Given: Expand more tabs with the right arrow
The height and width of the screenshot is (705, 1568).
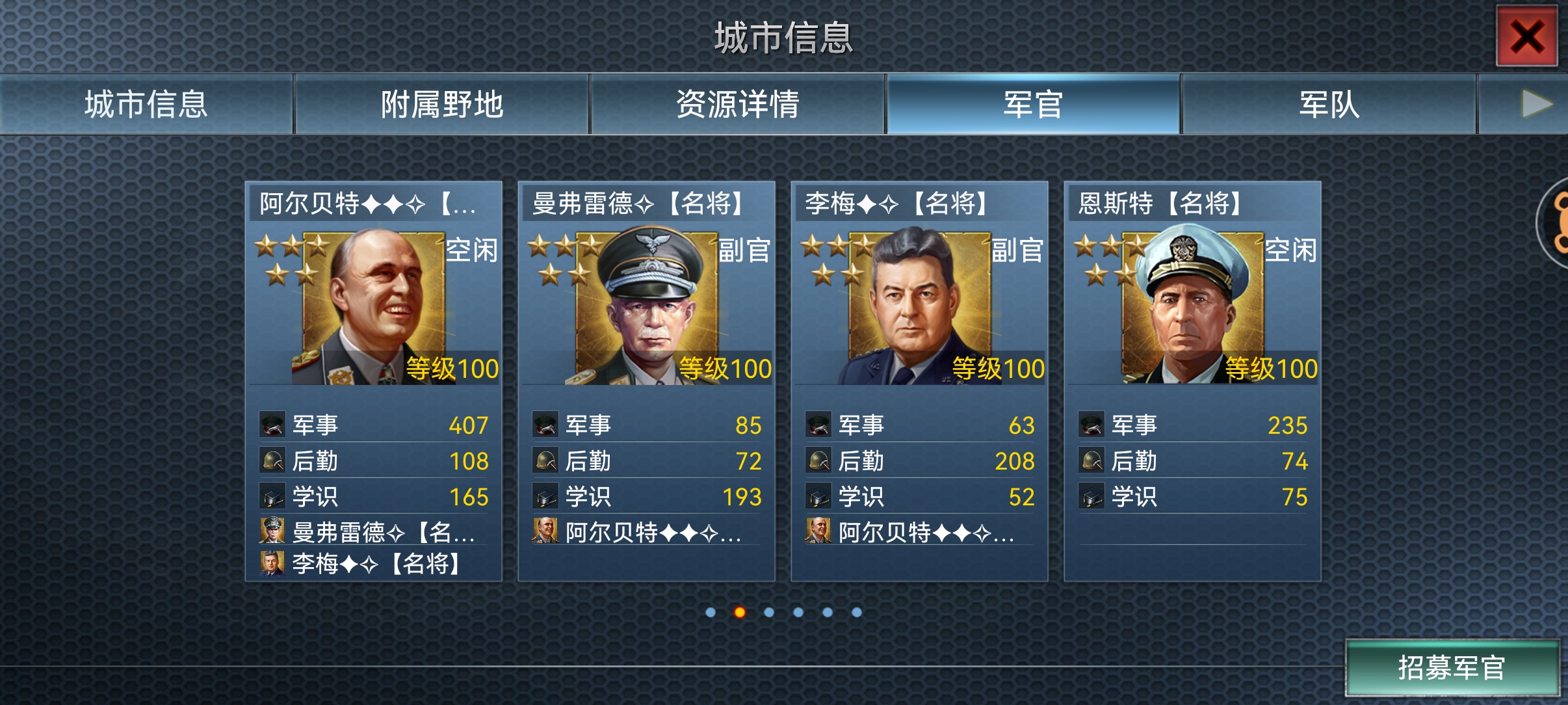Looking at the screenshot, I should click(x=1536, y=104).
